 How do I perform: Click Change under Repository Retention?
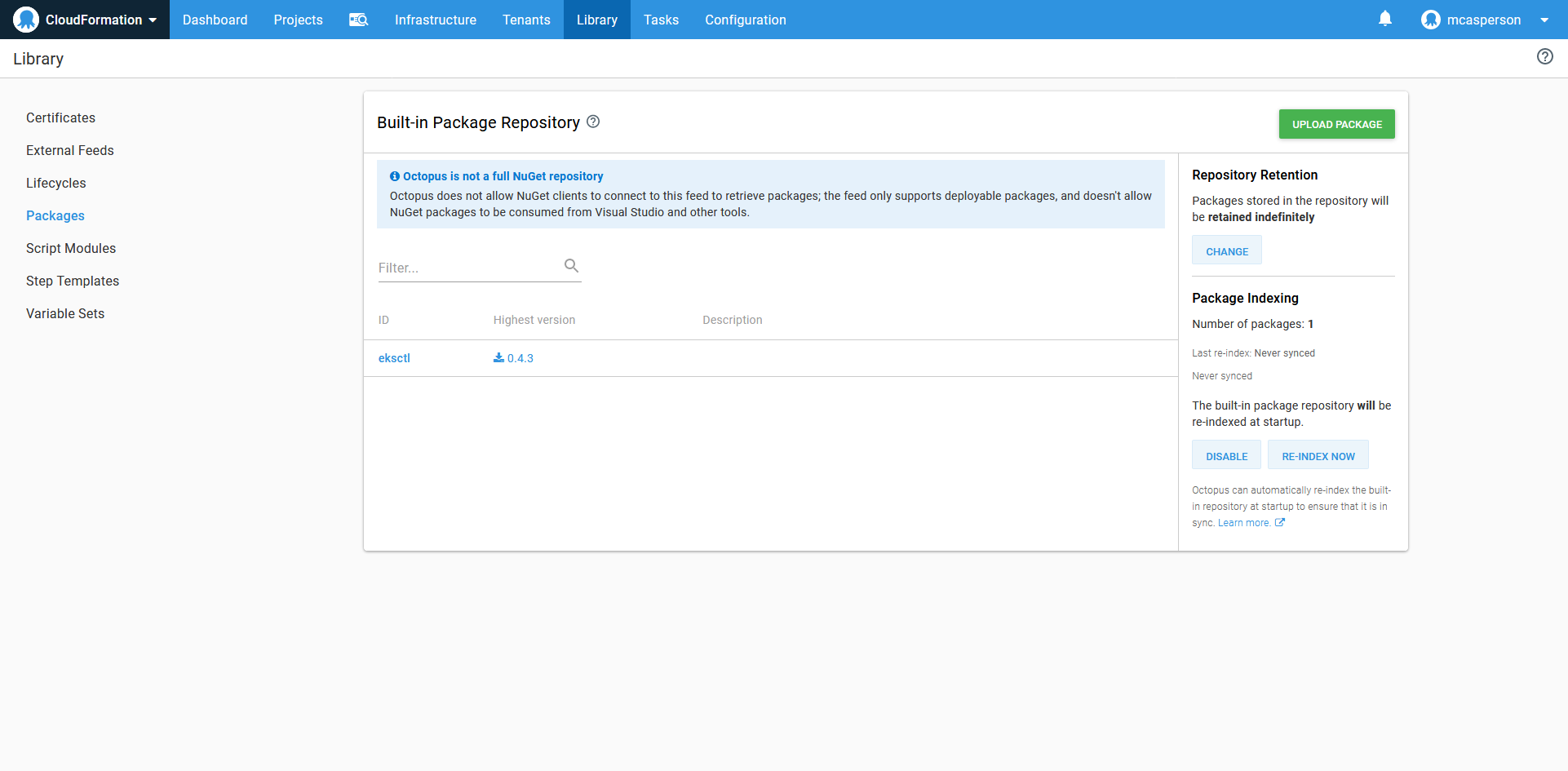point(1226,251)
